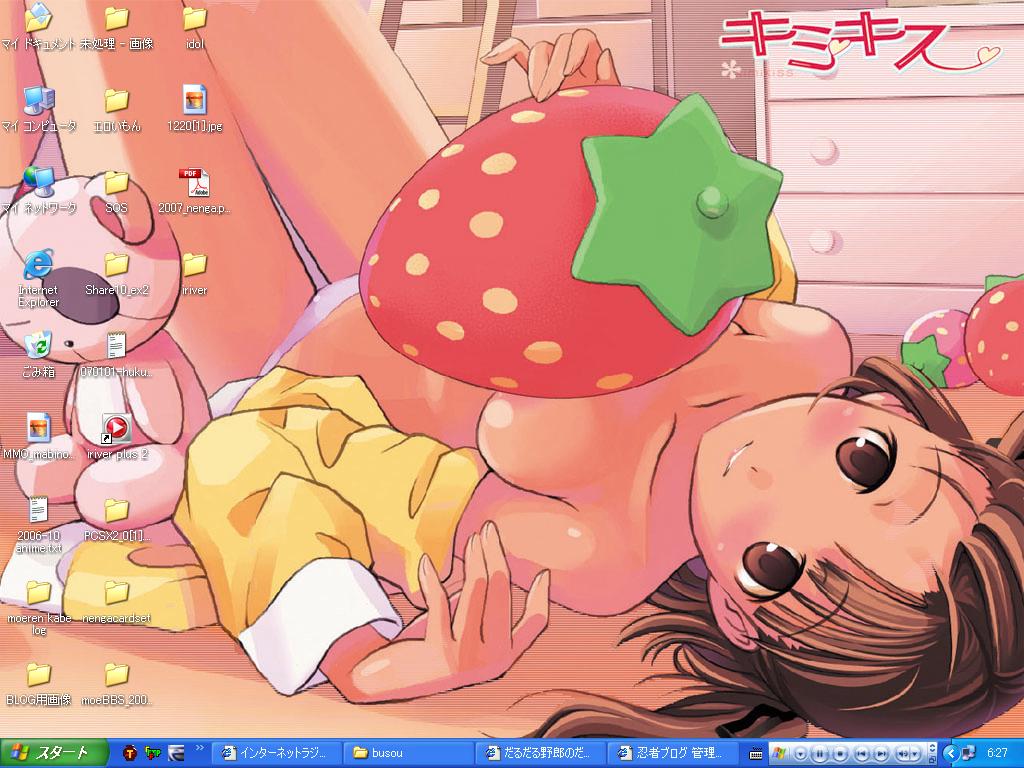The width and height of the screenshot is (1024, 768).
Task: Select the 070101-huku text file
Action: (116, 355)
